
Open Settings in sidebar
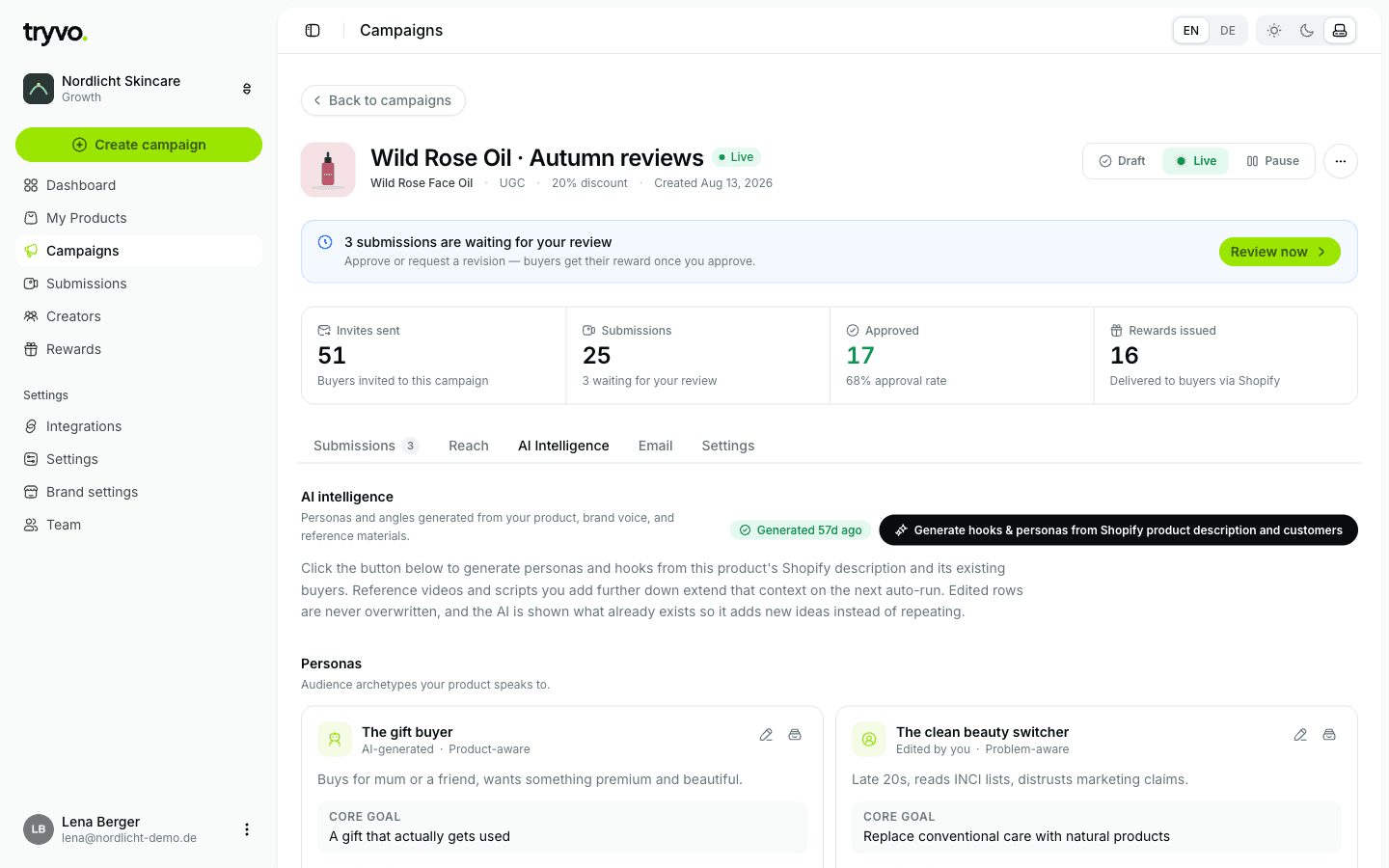139,459
